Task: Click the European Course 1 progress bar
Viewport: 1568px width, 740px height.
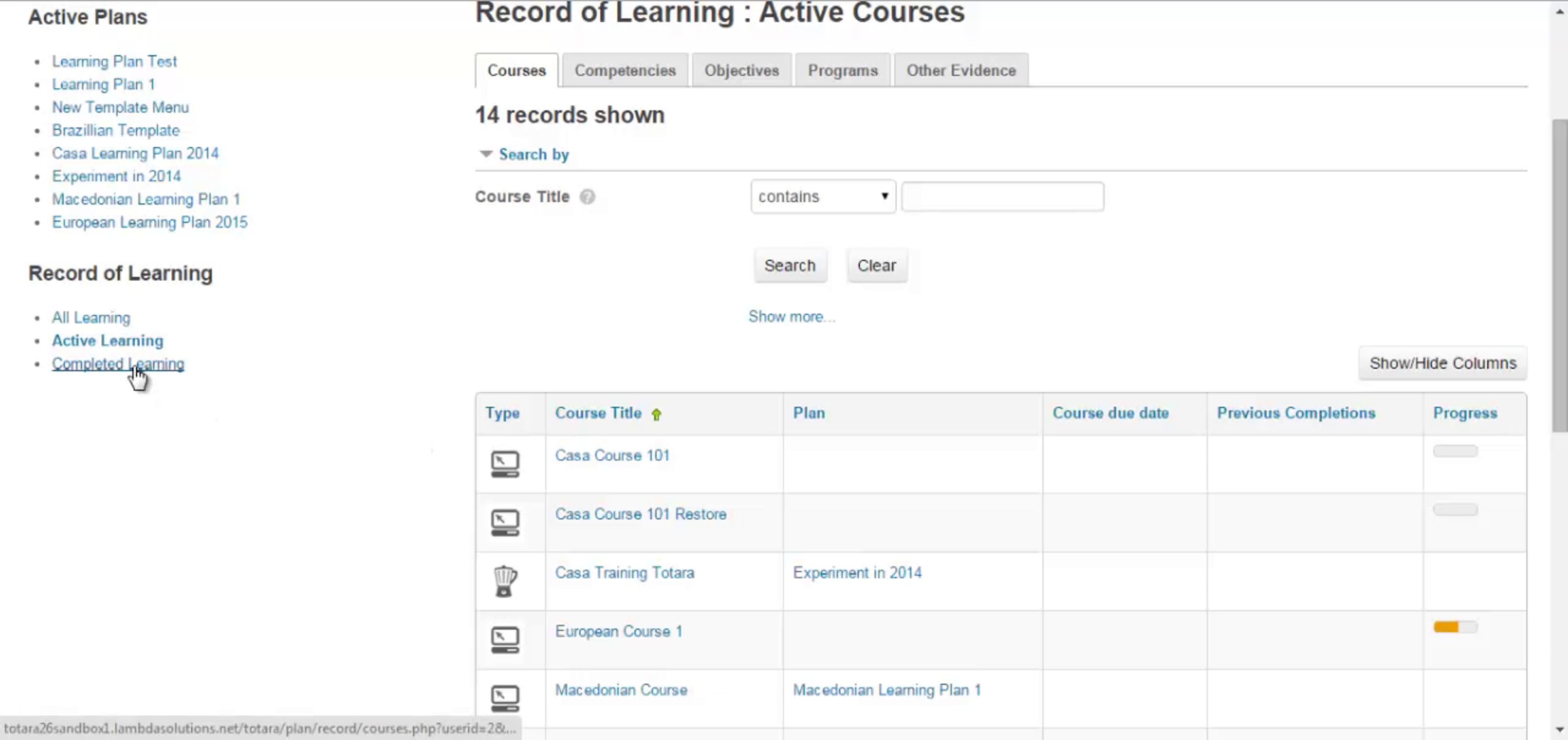Action: (x=1455, y=627)
